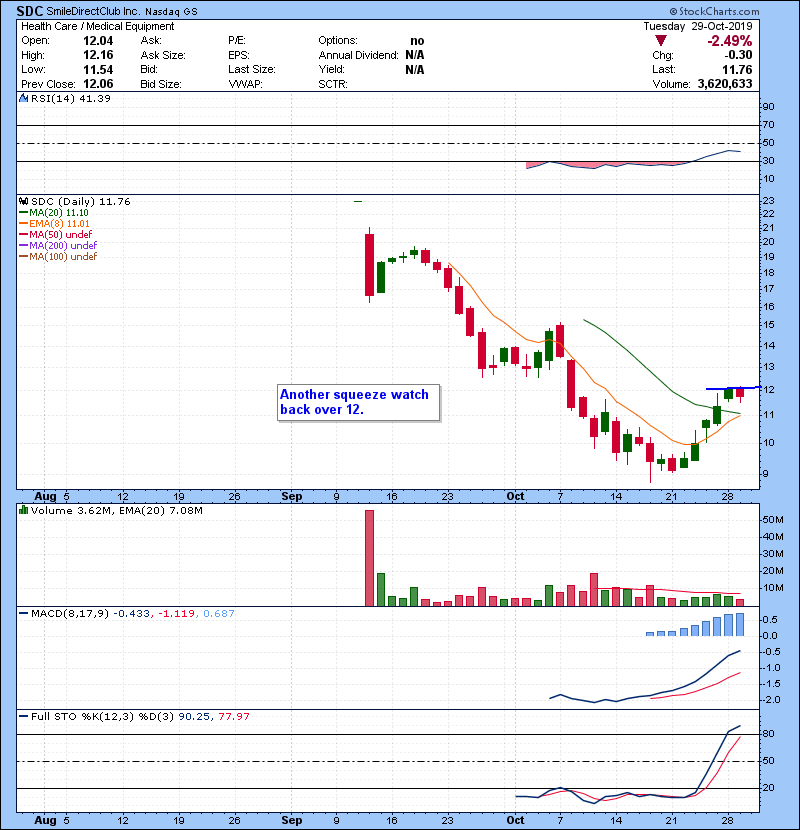Click 'Health Care / Medical Equipment' sector text
This screenshot has width=800, height=830.
(x=97, y=26)
